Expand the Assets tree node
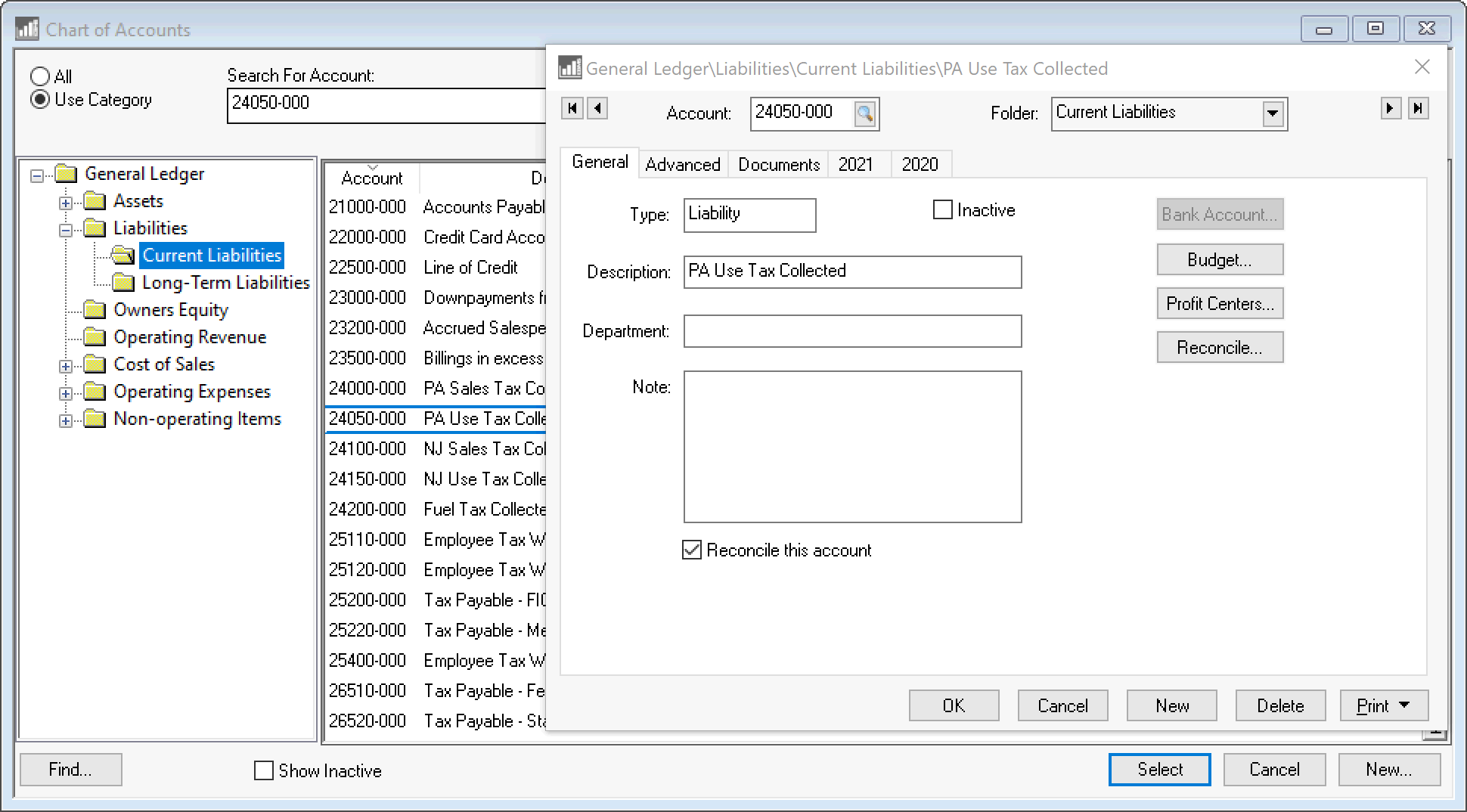Screen dimensions: 1467x812 (x=66, y=202)
